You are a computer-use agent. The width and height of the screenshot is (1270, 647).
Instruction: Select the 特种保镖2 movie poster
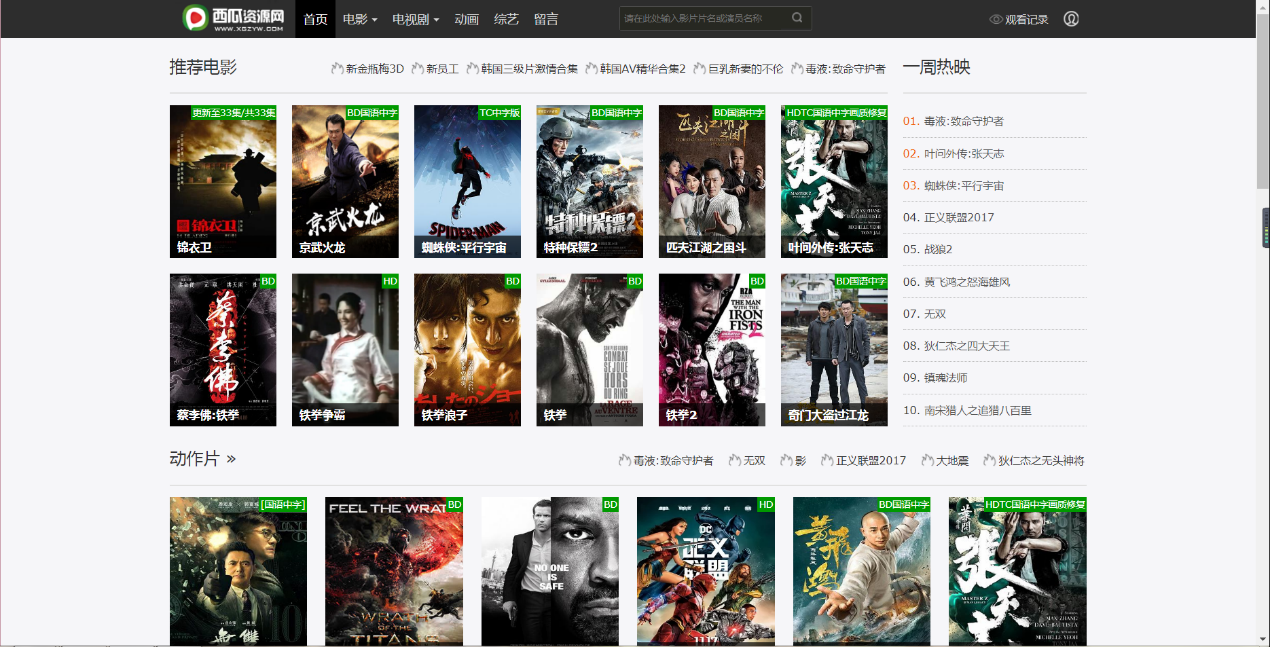[x=590, y=181]
